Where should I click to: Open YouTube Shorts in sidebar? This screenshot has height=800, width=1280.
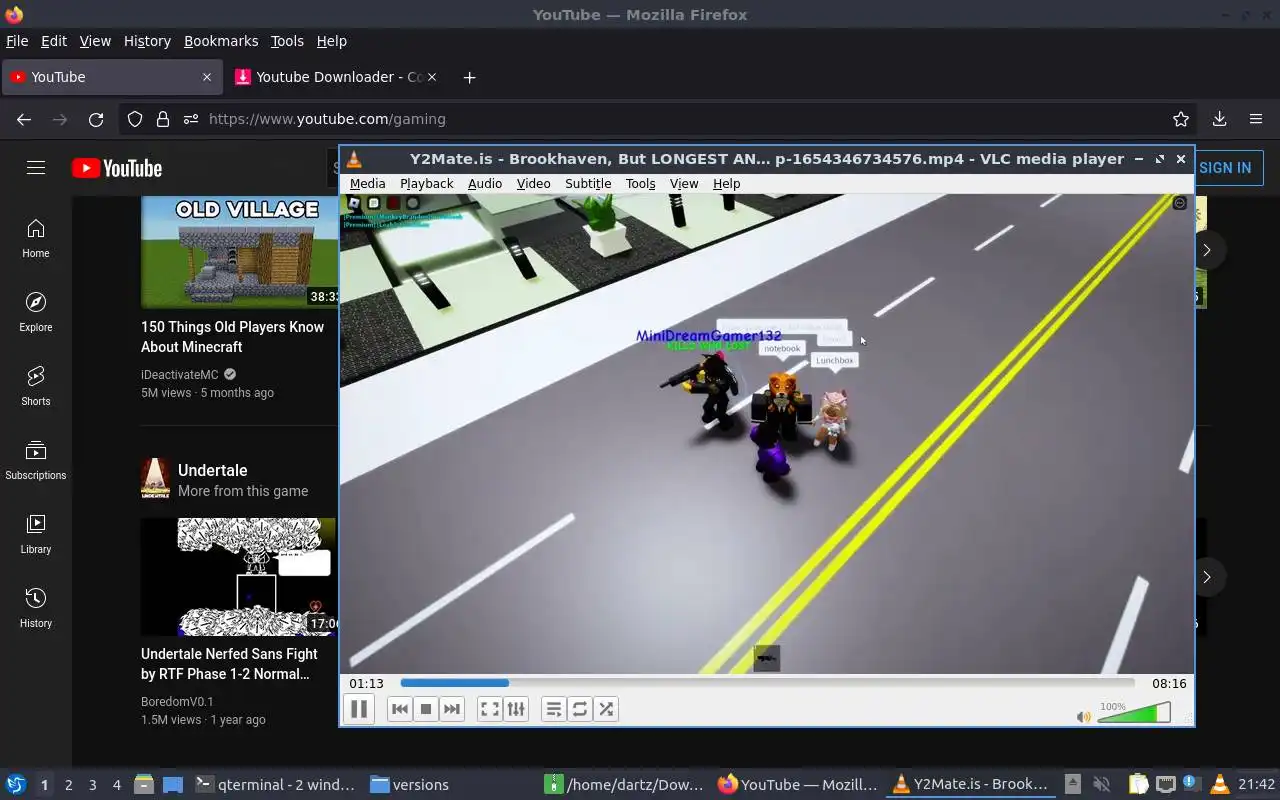(36, 386)
